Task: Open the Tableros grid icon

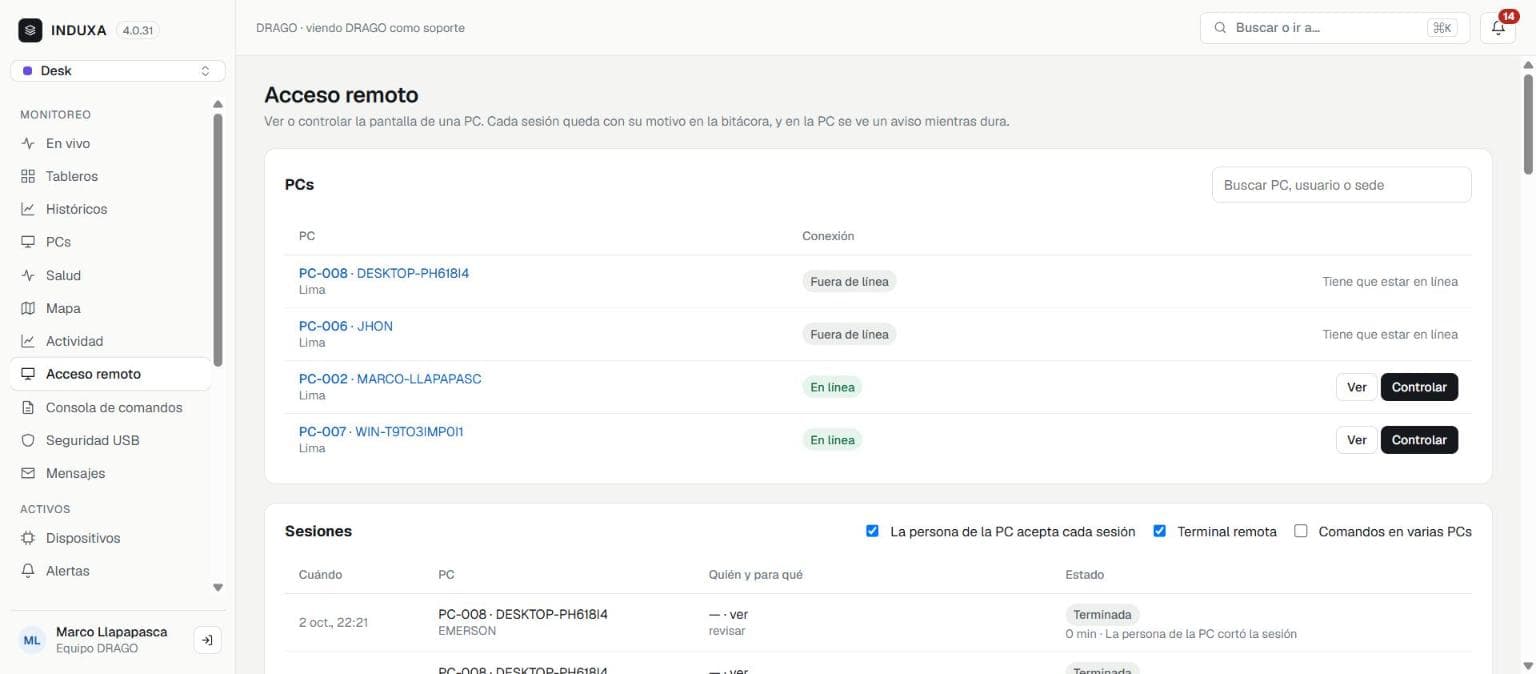Action: [28, 176]
